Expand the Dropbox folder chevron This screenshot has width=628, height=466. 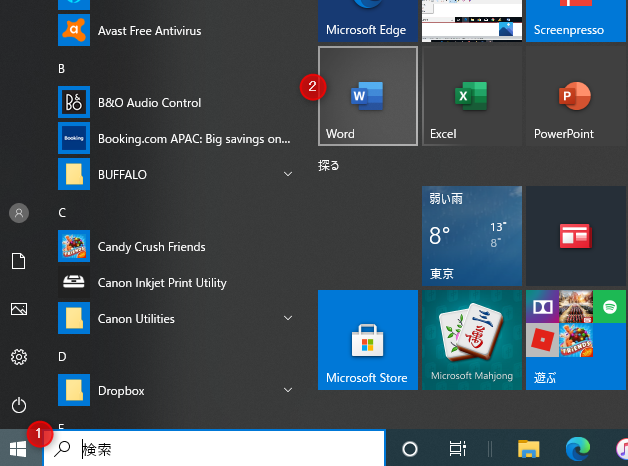pos(288,391)
